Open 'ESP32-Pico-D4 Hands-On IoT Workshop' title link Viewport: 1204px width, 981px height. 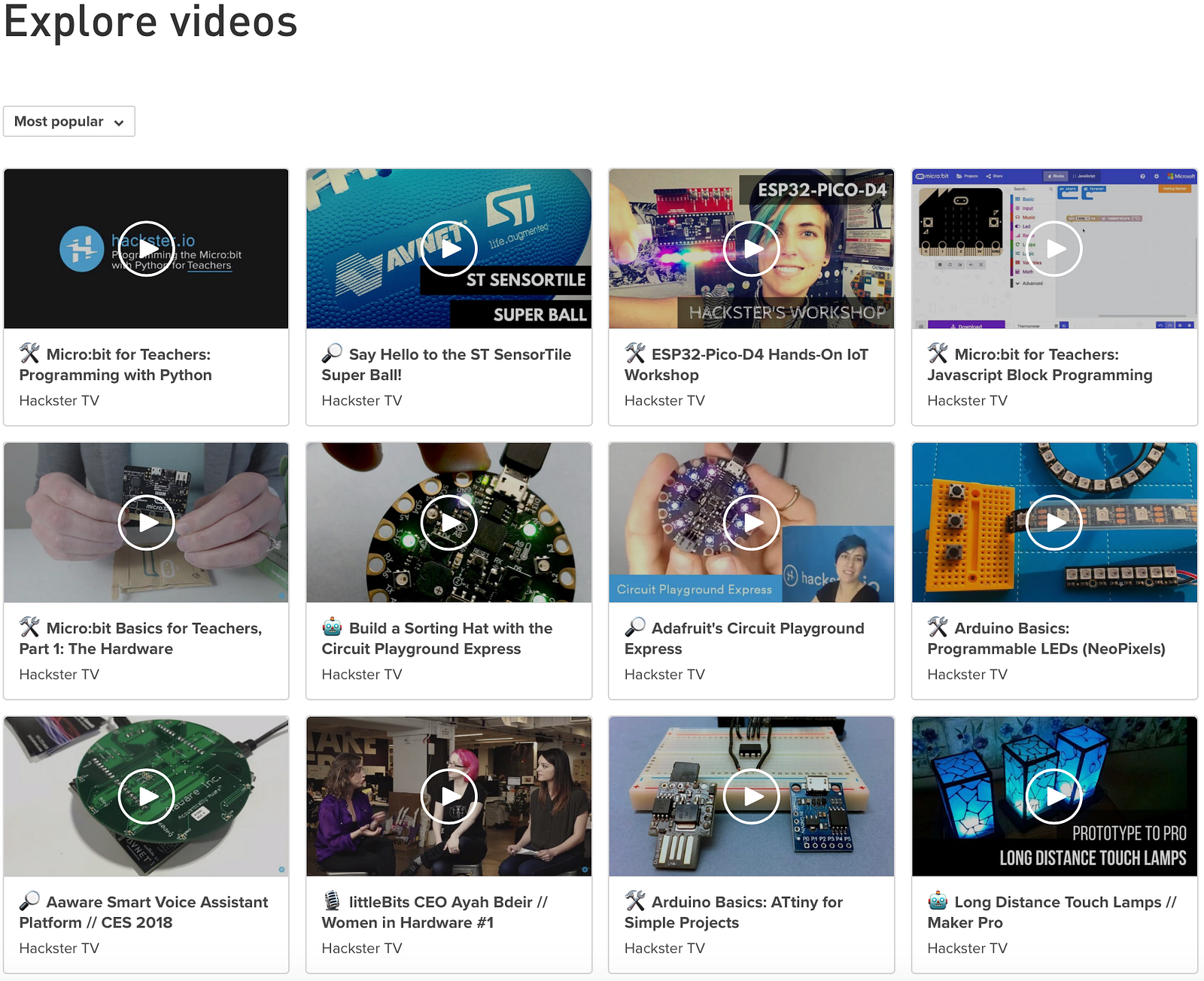(x=746, y=365)
